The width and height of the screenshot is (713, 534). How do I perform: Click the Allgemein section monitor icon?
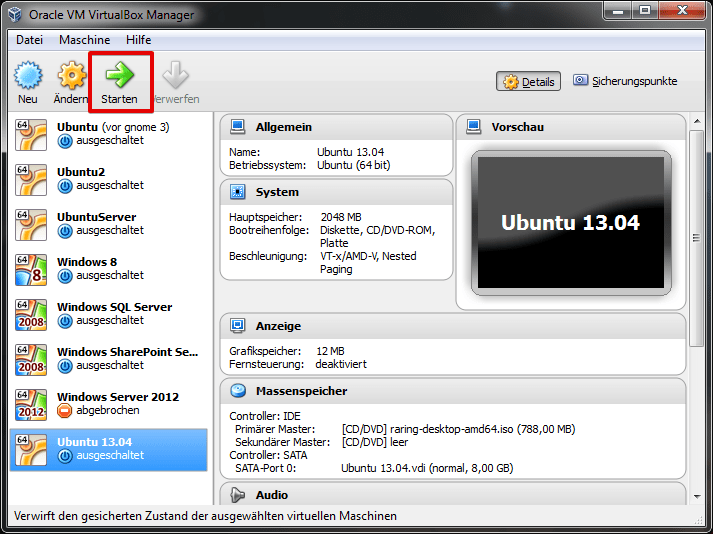237,127
